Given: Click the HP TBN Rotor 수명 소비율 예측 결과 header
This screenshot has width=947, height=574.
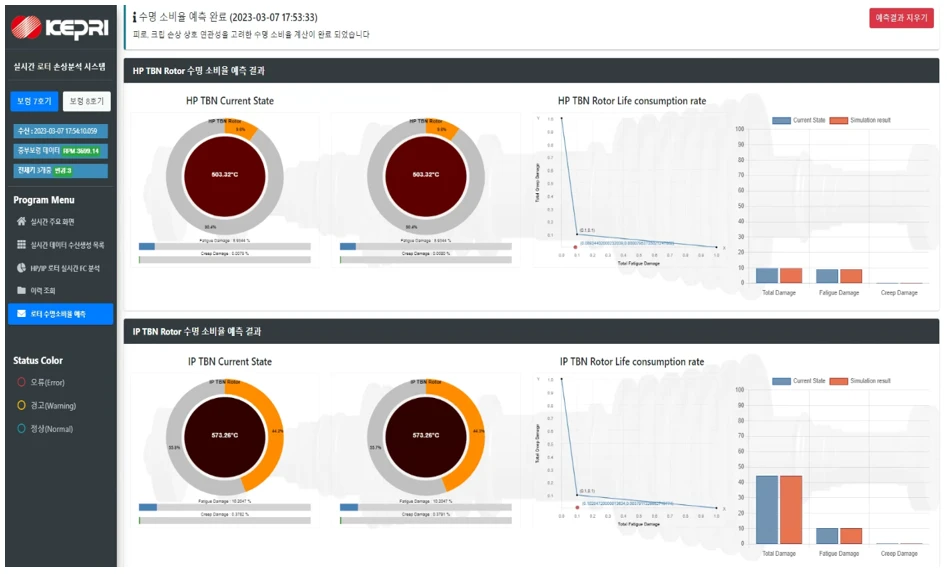Looking at the screenshot, I should (531, 71).
